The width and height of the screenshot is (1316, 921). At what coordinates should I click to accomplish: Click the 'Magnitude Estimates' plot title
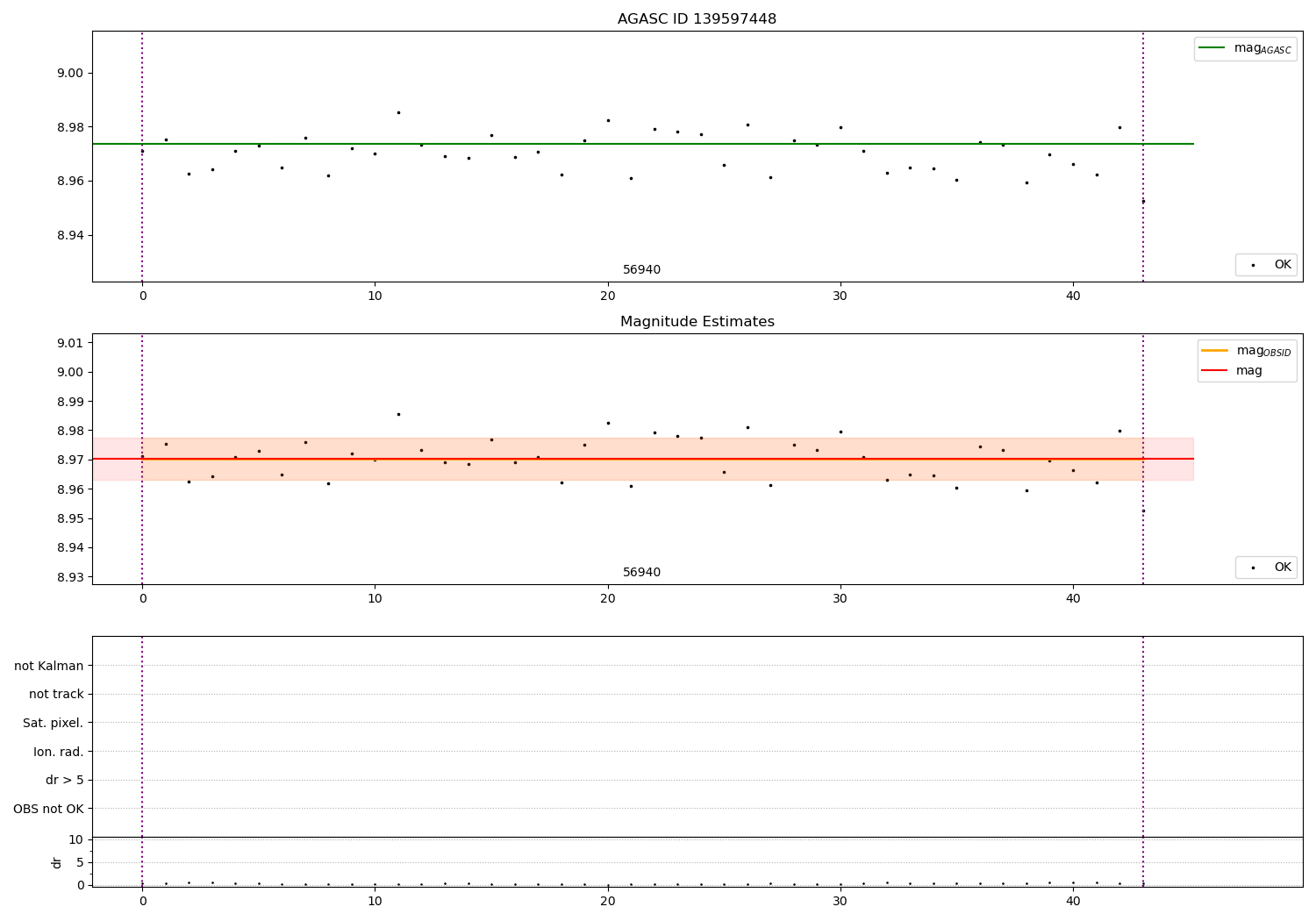tap(697, 322)
